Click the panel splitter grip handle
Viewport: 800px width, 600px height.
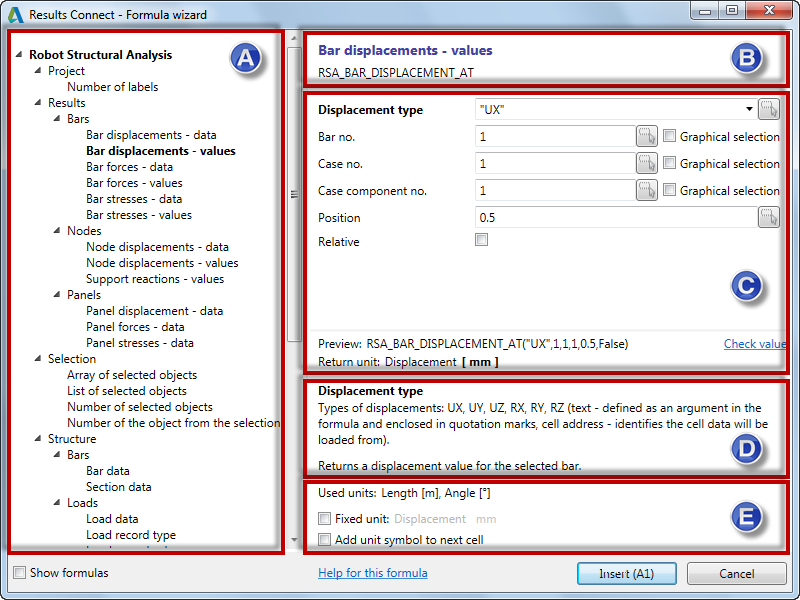click(294, 194)
